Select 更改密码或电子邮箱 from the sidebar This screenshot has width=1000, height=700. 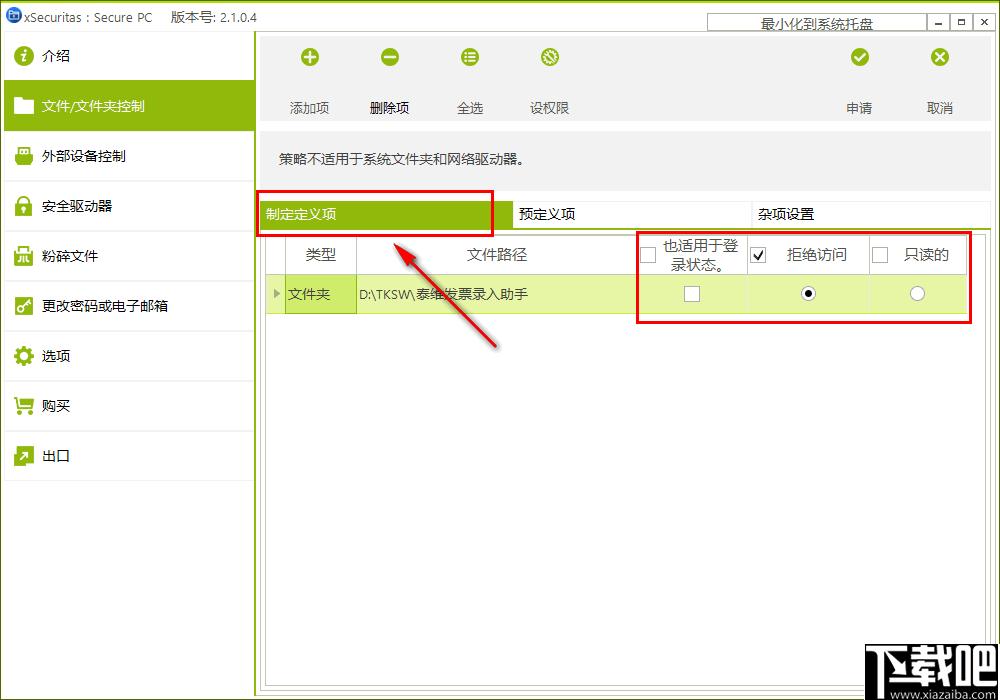tap(129, 306)
